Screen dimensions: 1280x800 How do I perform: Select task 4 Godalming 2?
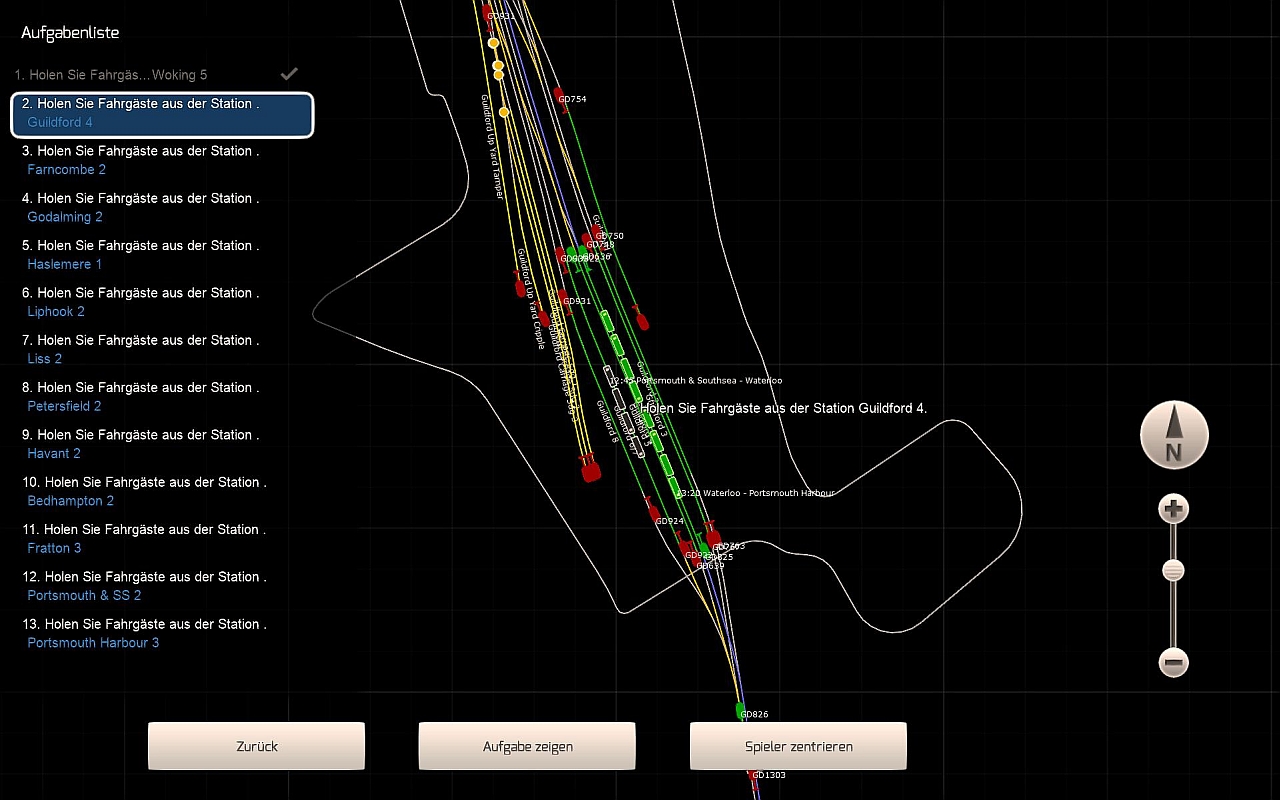point(162,208)
